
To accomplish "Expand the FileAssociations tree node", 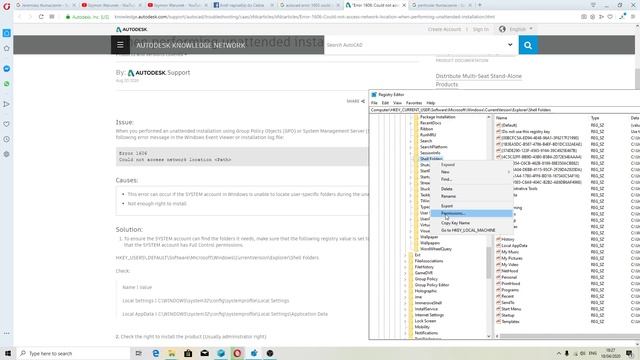I will coord(405,261).
